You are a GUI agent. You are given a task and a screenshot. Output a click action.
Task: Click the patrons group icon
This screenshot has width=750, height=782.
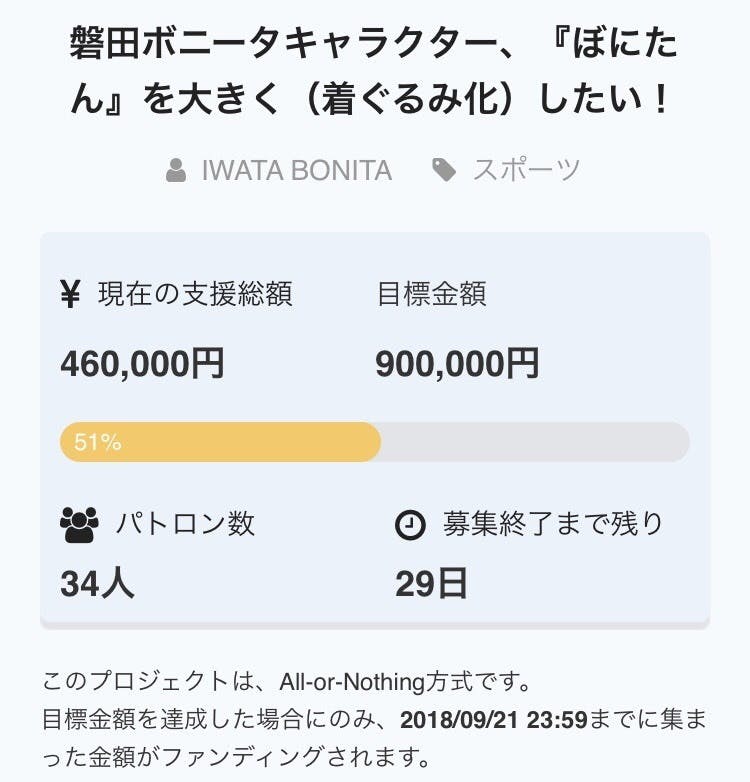[x=80, y=524]
